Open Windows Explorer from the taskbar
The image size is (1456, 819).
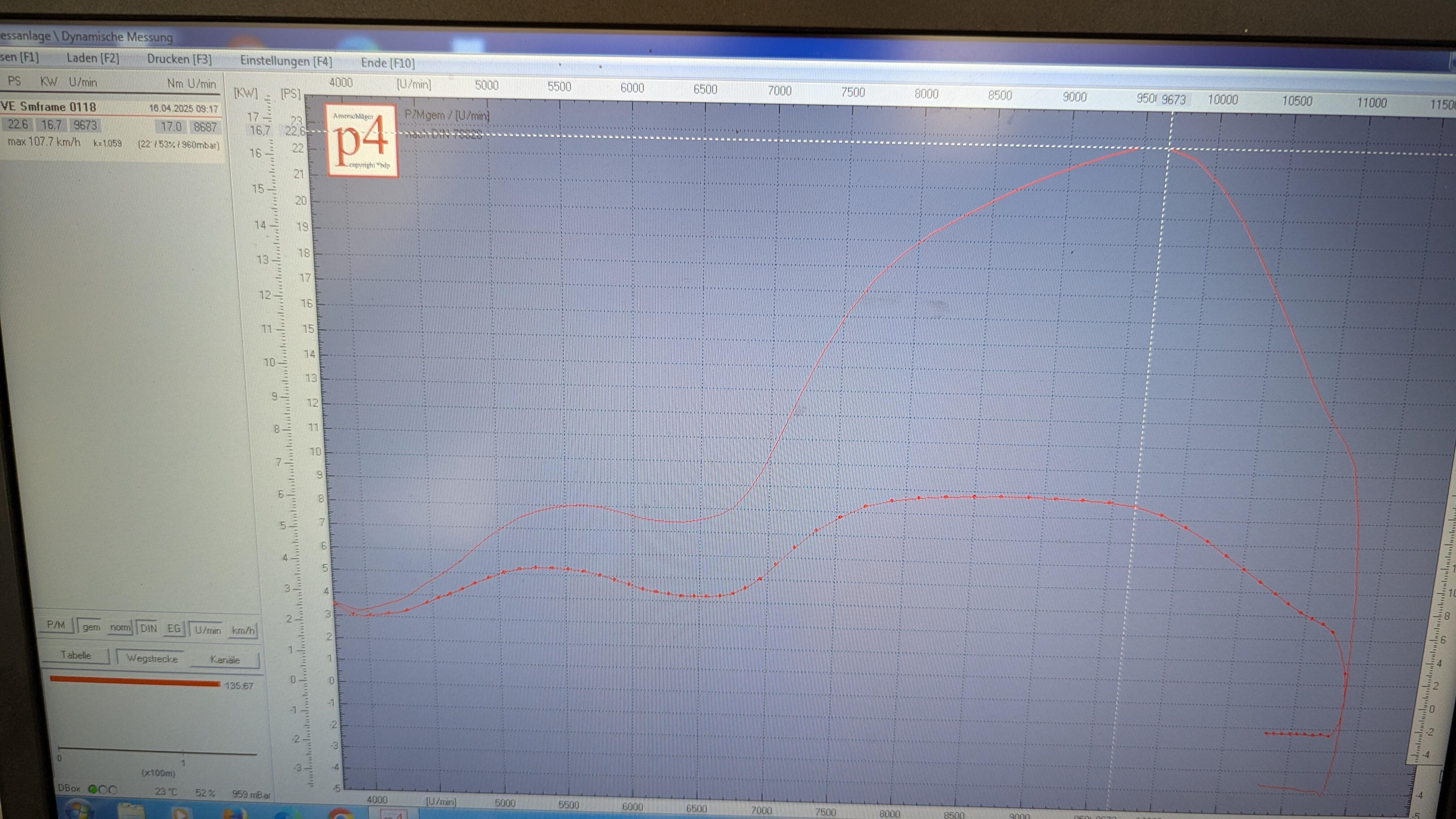pos(131,812)
